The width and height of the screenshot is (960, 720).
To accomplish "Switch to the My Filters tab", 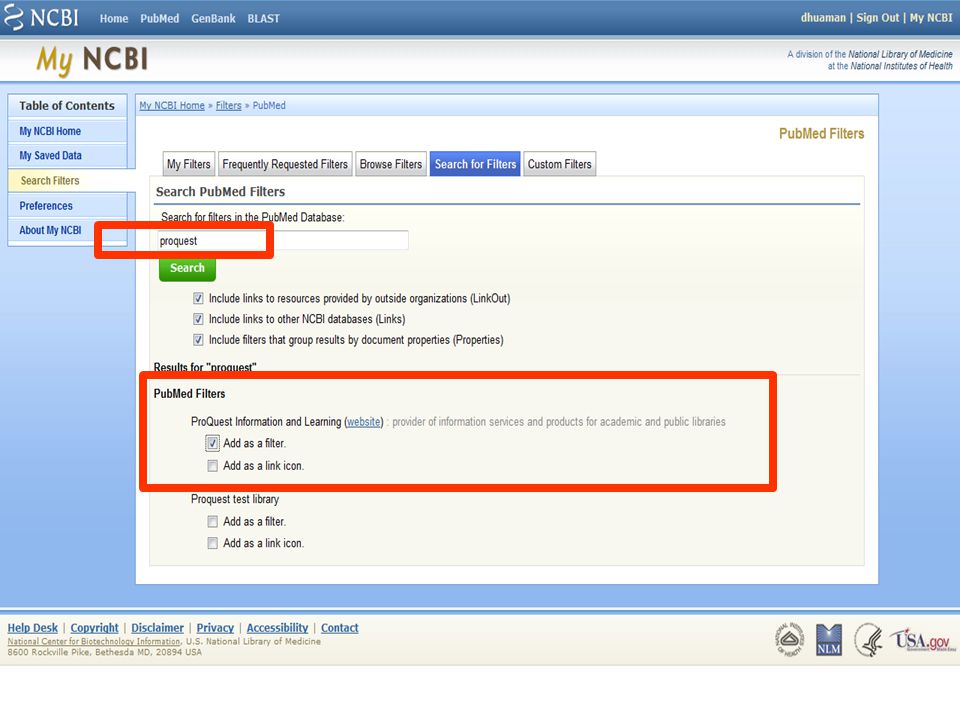I will 189,164.
